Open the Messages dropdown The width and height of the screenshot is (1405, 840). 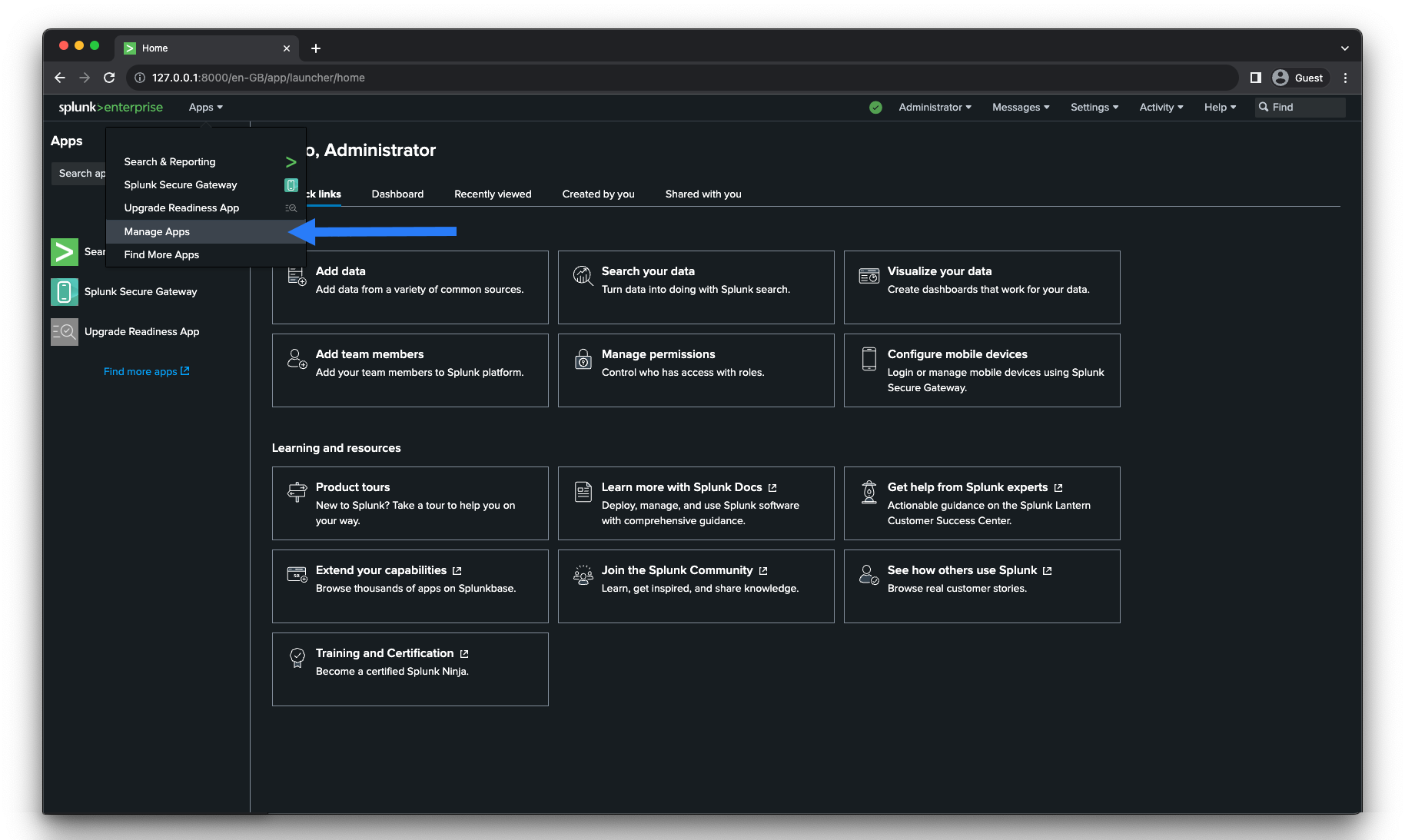1020,108
